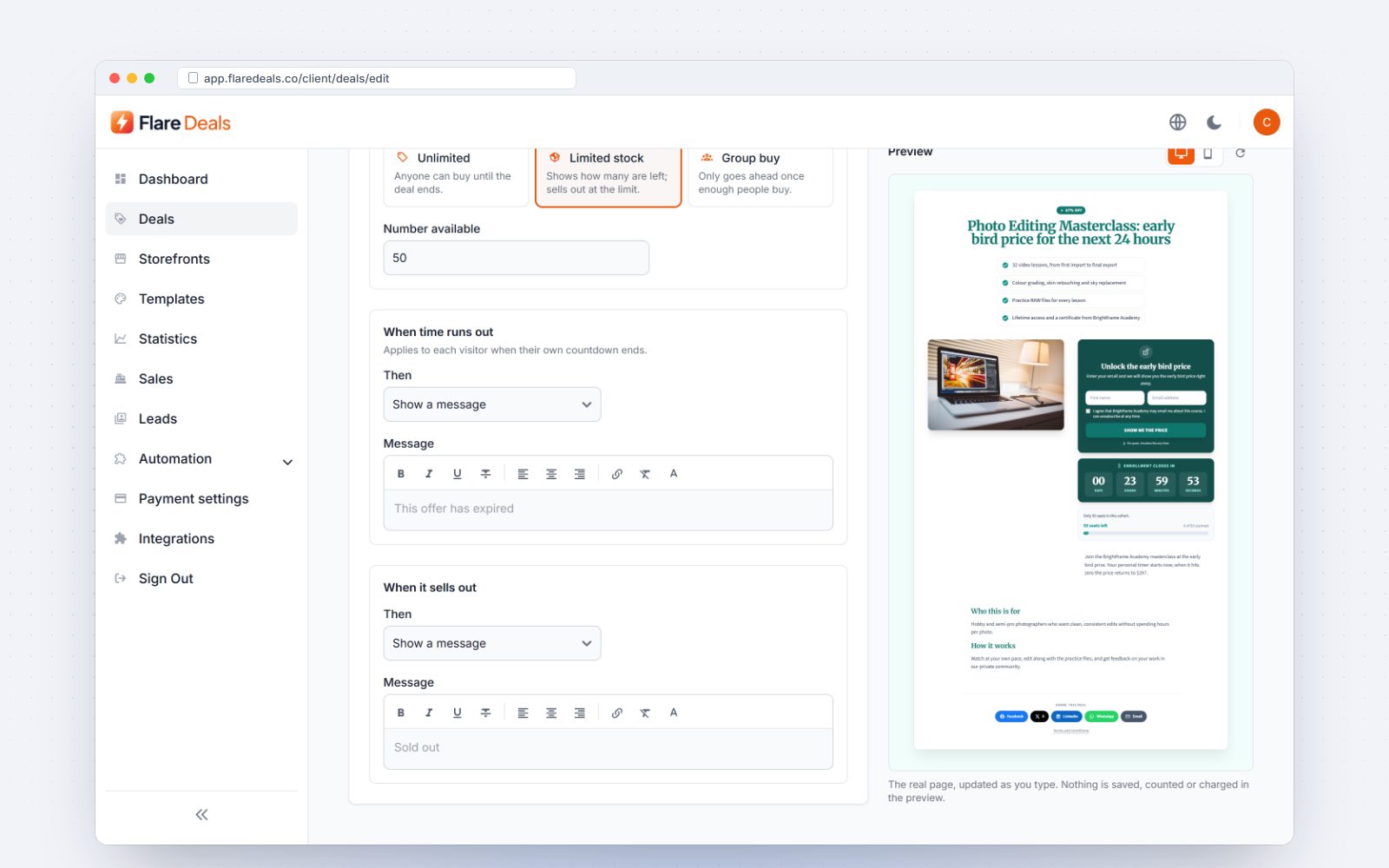Clear formatting in sells-out message toolbar
Image resolution: width=1389 pixels, height=868 pixels.
click(645, 713)
